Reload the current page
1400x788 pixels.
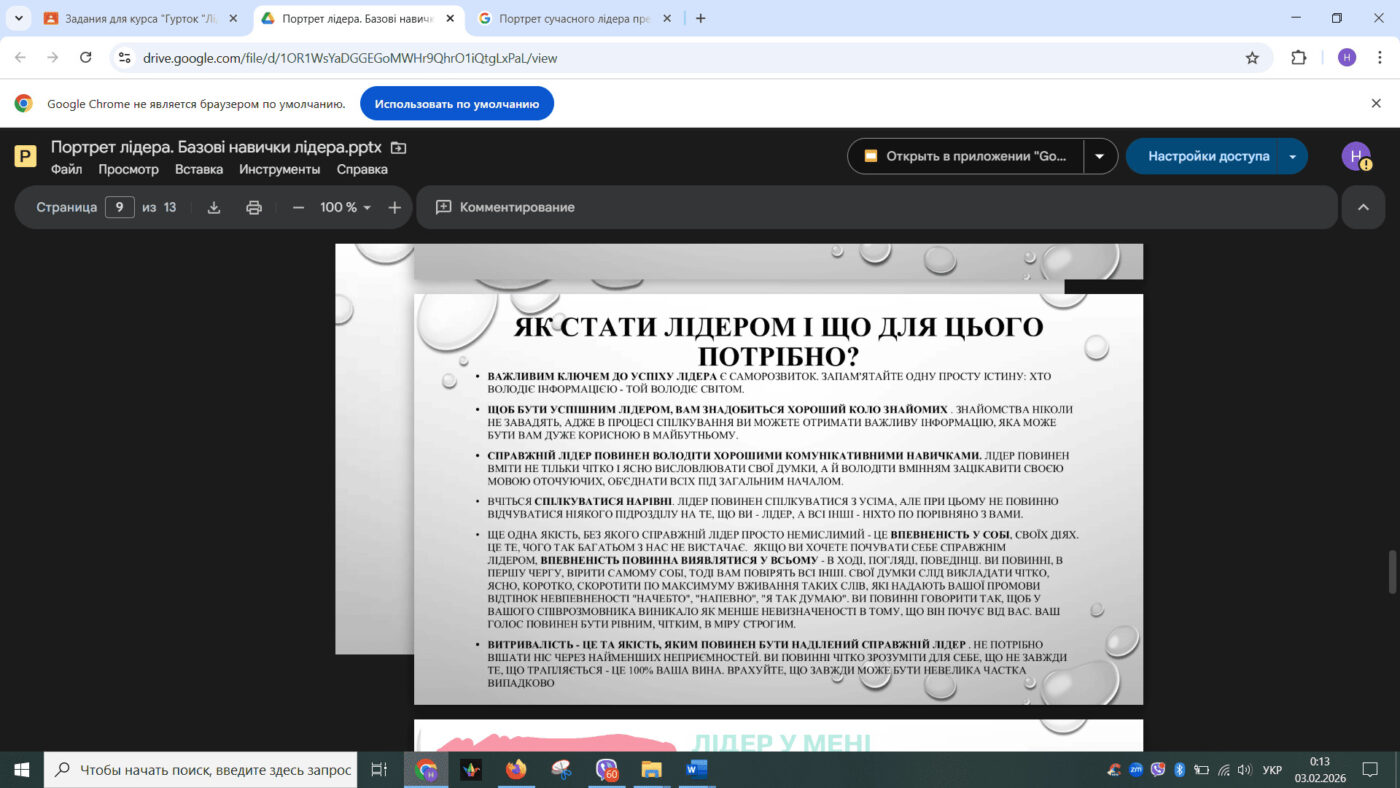pos(86,58)
